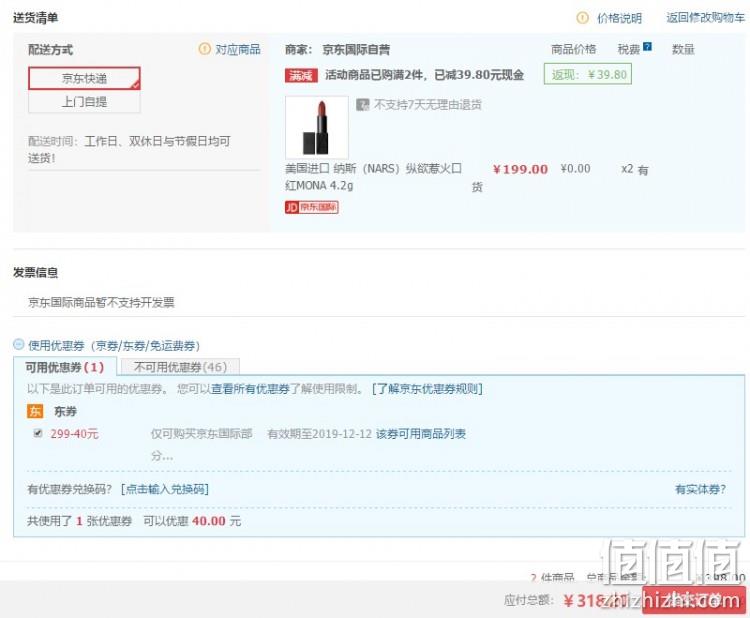Click the 40.00 discount amount text
Viewport: 750px width, 618px height.
click(209, 521)
